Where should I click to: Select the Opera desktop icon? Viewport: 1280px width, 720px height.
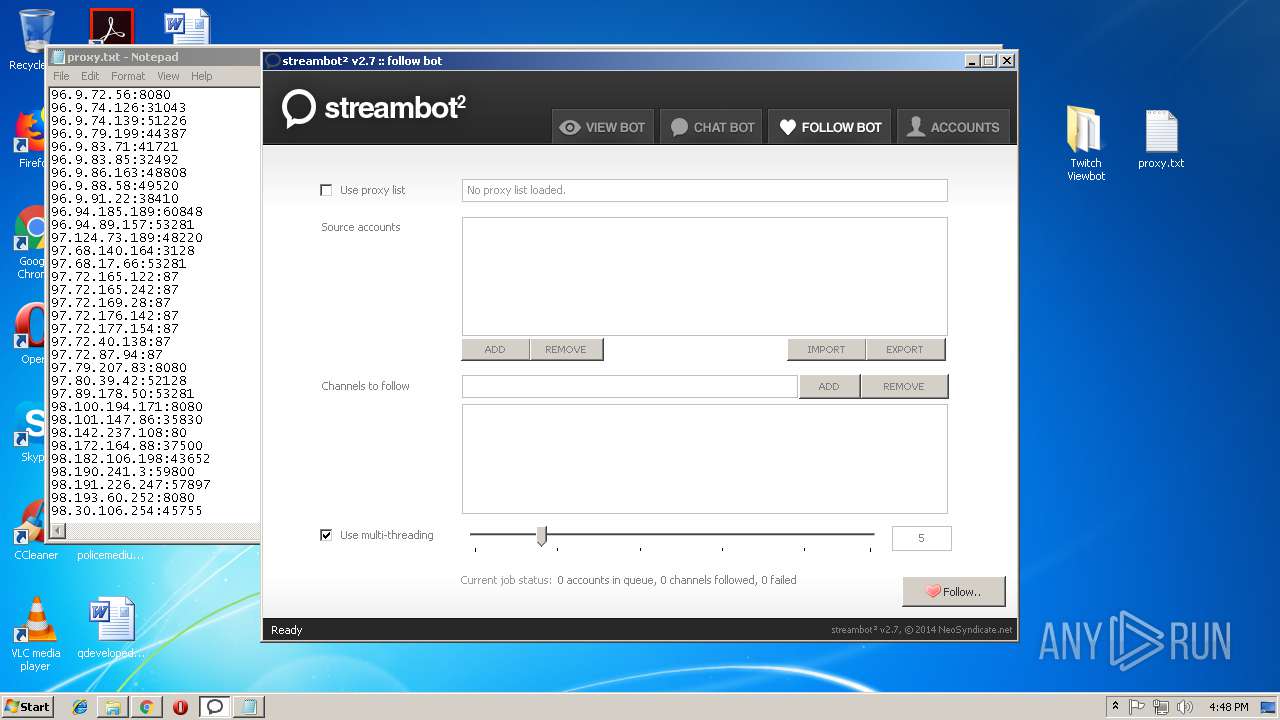[x=30, y=334]
